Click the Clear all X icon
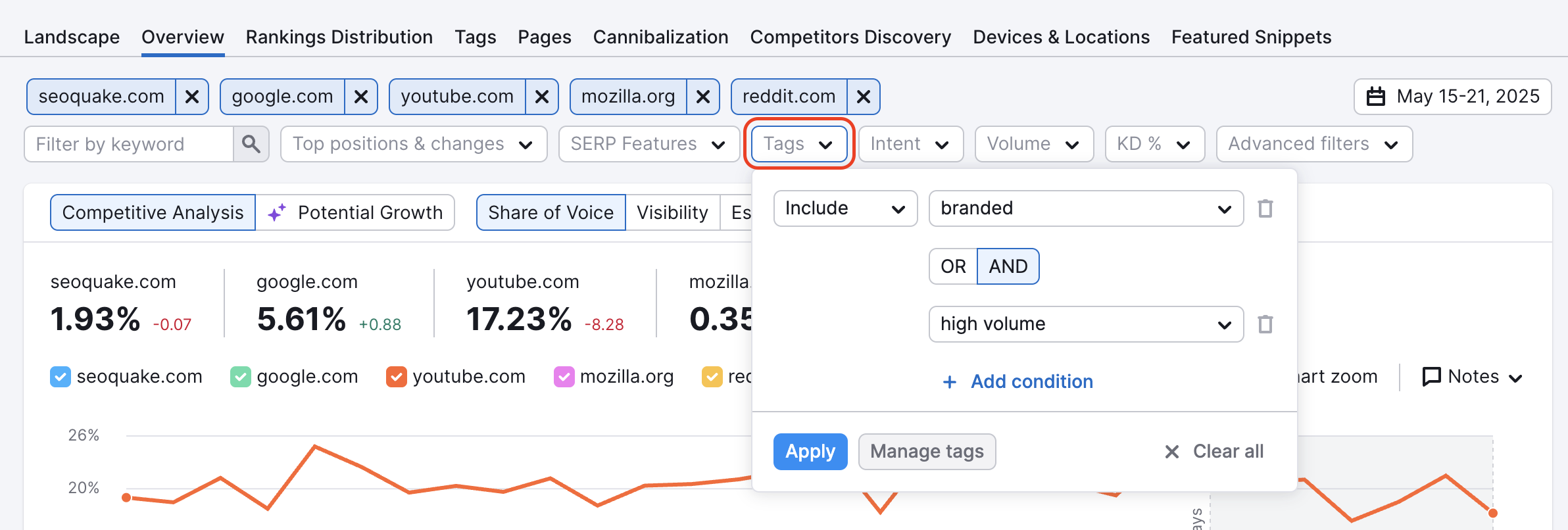 pos(1171,451)
